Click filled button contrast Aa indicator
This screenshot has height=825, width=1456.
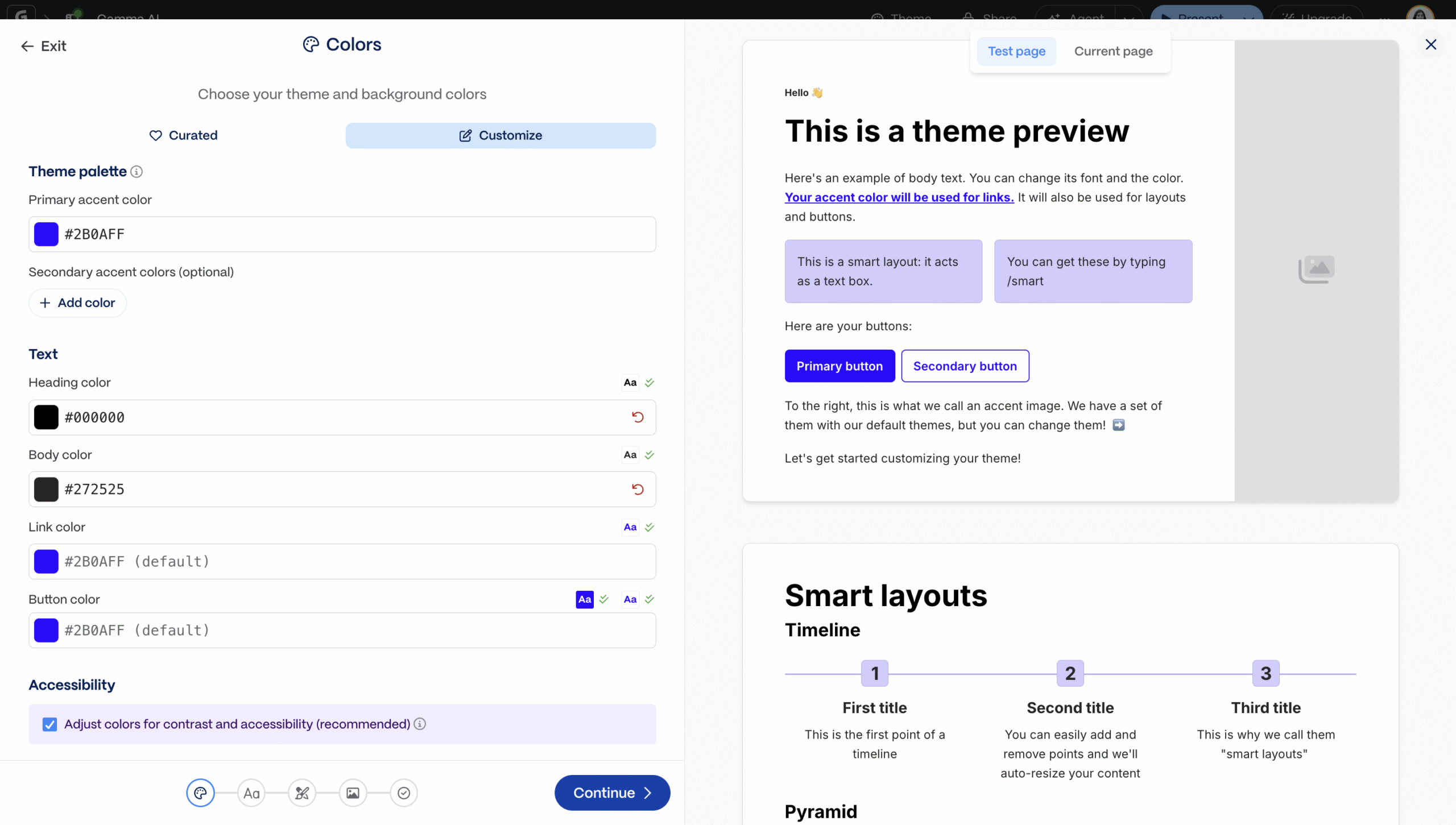pos(585,599)
